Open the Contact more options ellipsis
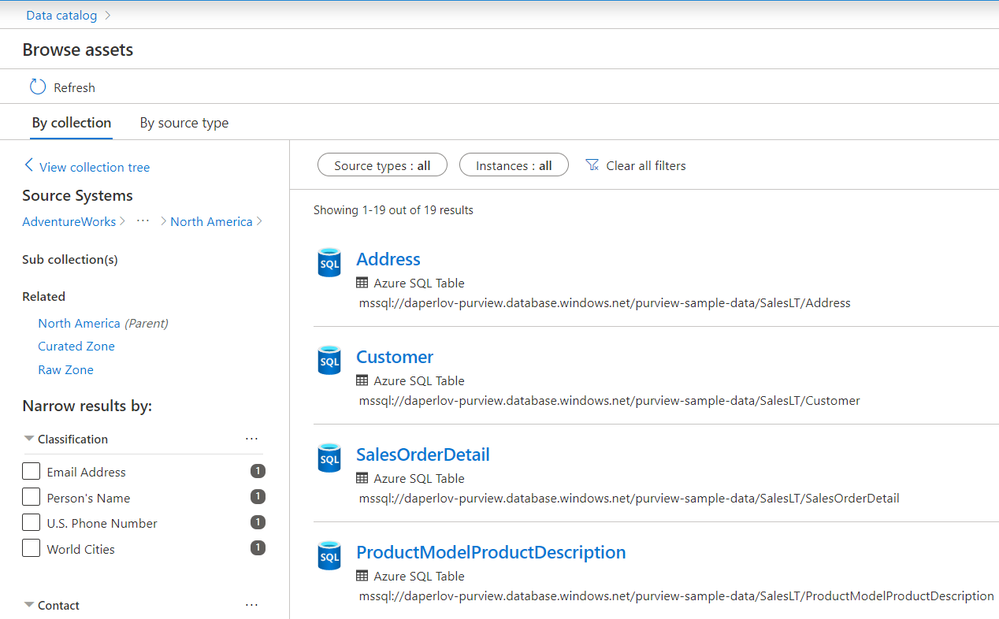The width and height of the screenshot is (999, 619). click(x=252, y=605)
